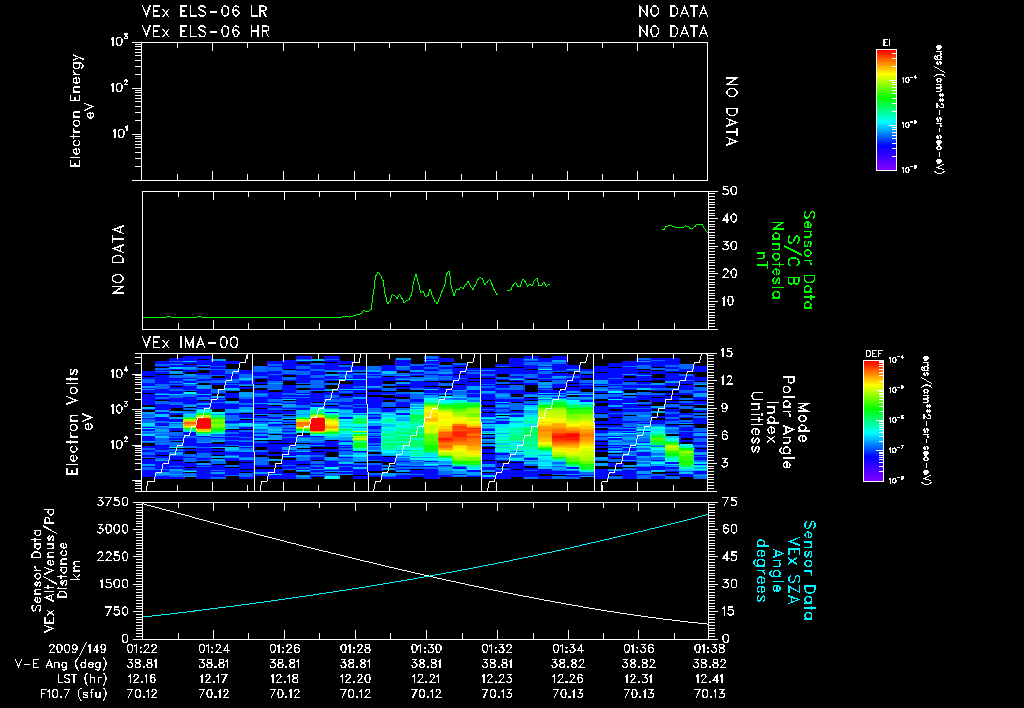
Task: Click the 45 tick on SZA axis
Action: coord(730,556)
